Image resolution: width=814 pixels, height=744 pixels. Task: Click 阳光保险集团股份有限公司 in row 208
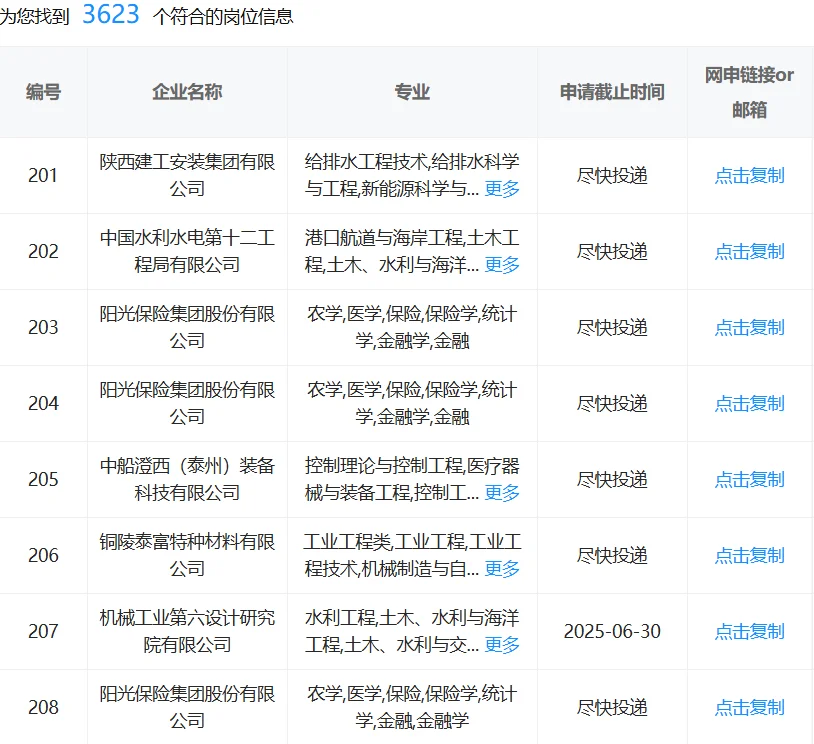(x=187, y=707)
